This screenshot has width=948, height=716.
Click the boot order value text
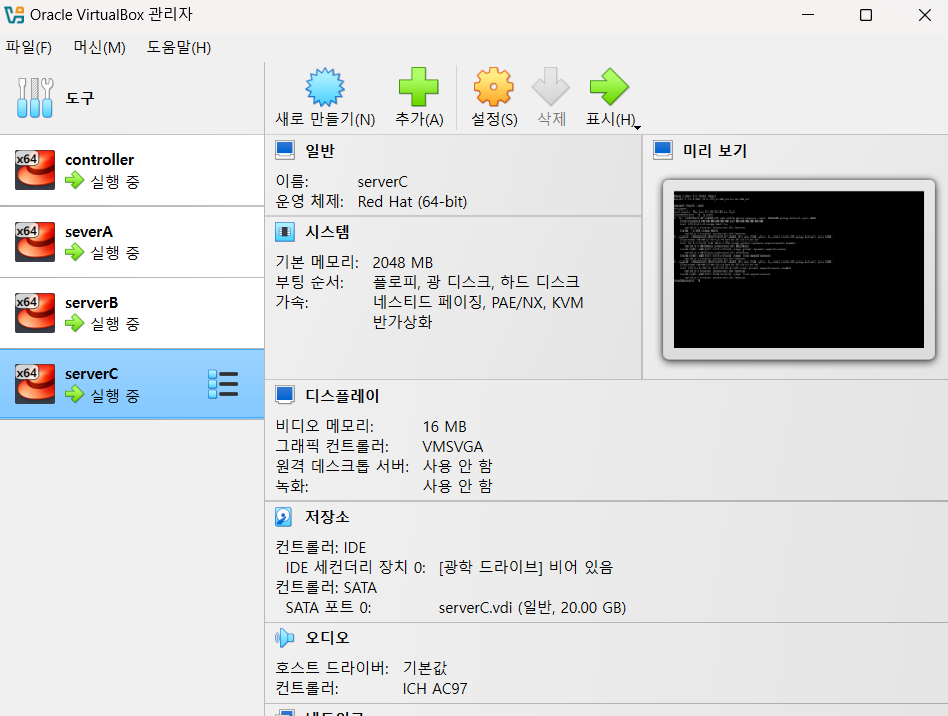click(476, 282)
